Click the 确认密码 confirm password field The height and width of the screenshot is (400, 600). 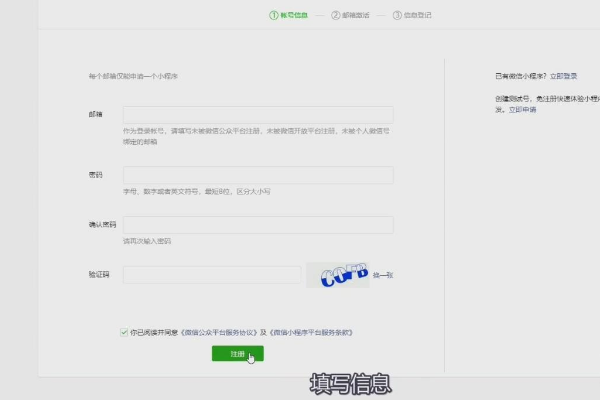[258, 225]
